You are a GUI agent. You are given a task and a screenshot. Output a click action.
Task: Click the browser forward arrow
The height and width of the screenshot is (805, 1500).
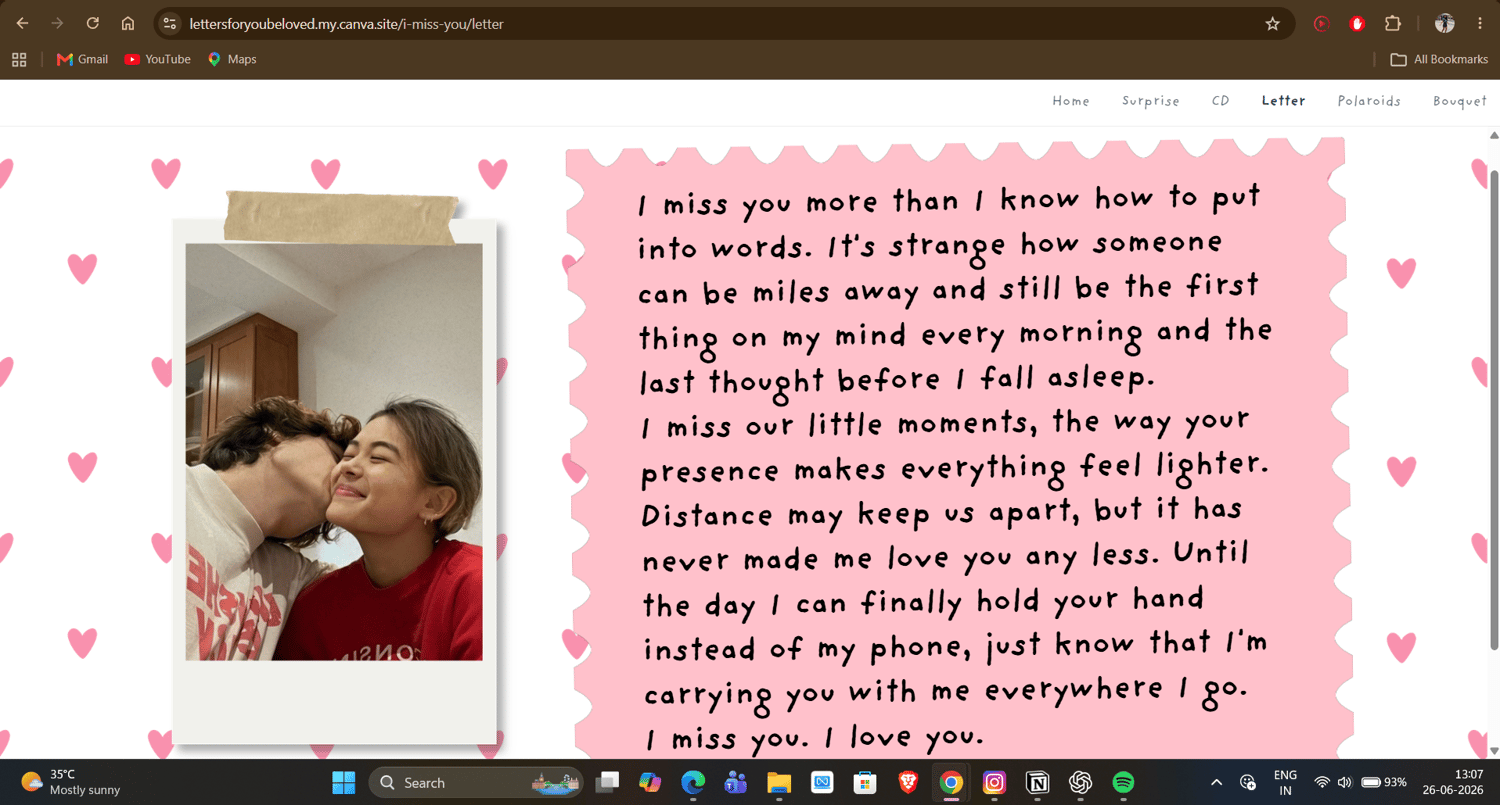[x=57, y=23]
